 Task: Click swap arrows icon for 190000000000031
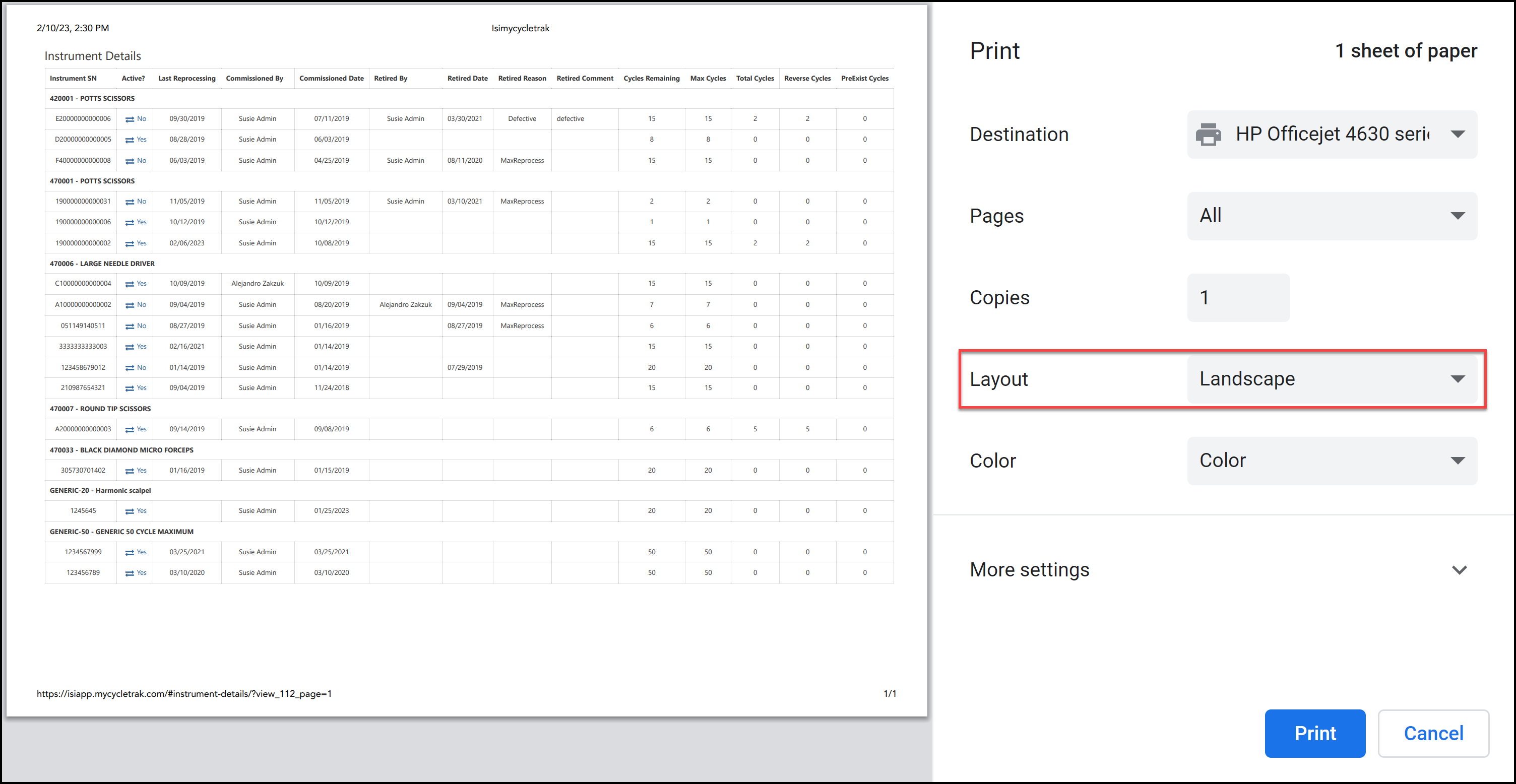coord(129,202)
